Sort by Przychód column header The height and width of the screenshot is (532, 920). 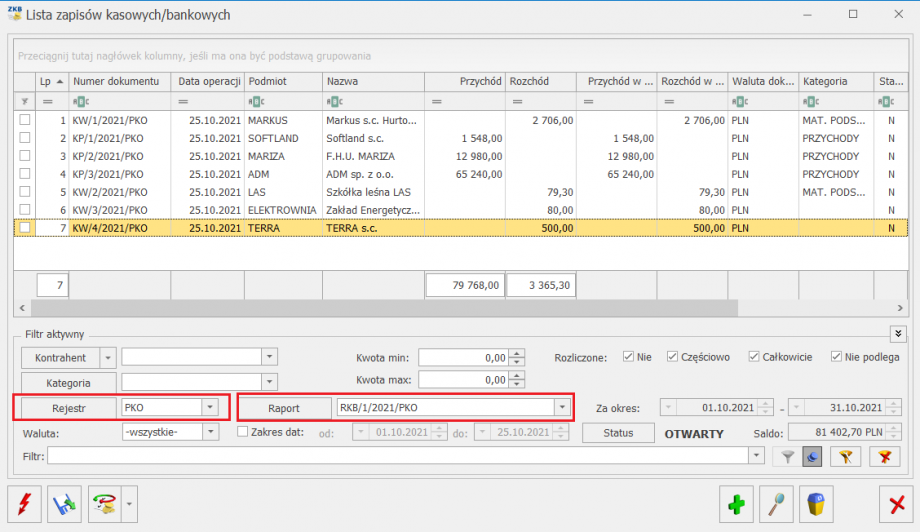point(465,82)
